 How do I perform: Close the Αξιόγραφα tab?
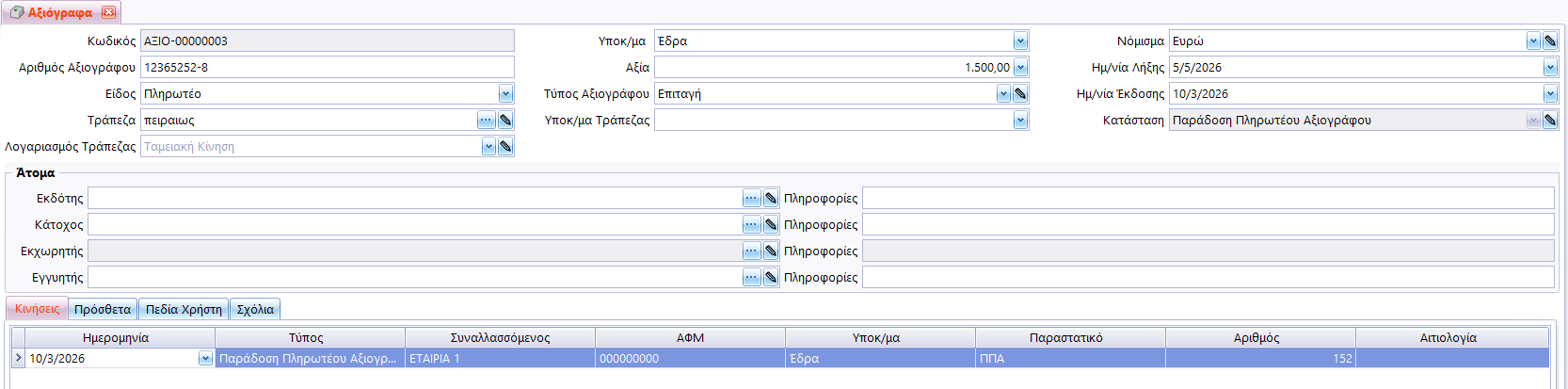click(108, 12)
